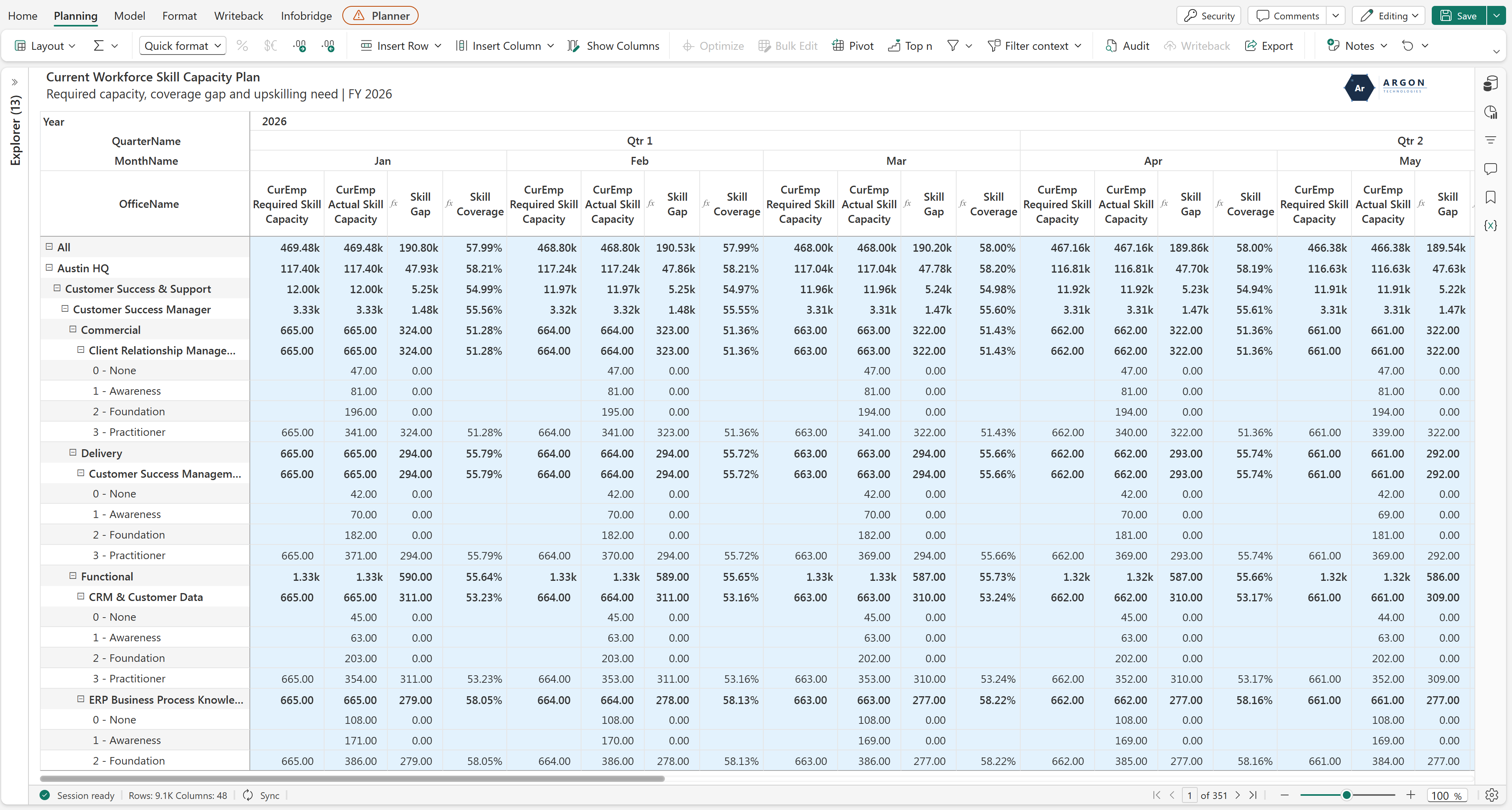This screenshot has width=1512, height=810.
Task: Open the Filter context dropdown
Action: [x=1035, y=46]
